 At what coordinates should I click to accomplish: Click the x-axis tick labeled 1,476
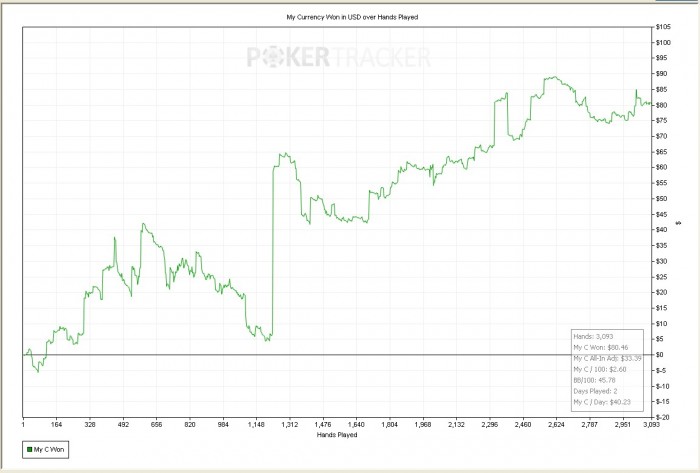click(323, 424)
